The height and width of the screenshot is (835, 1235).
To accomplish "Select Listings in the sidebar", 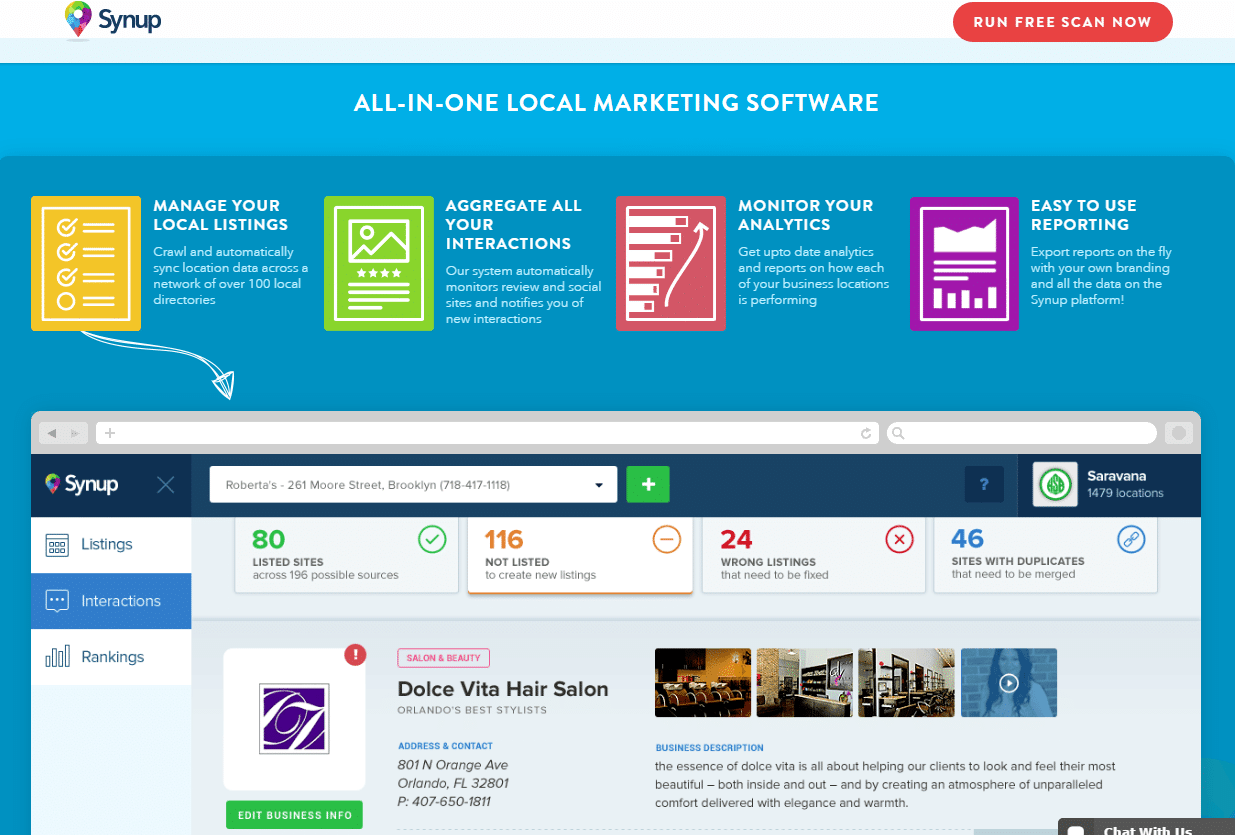I will 111,545.
